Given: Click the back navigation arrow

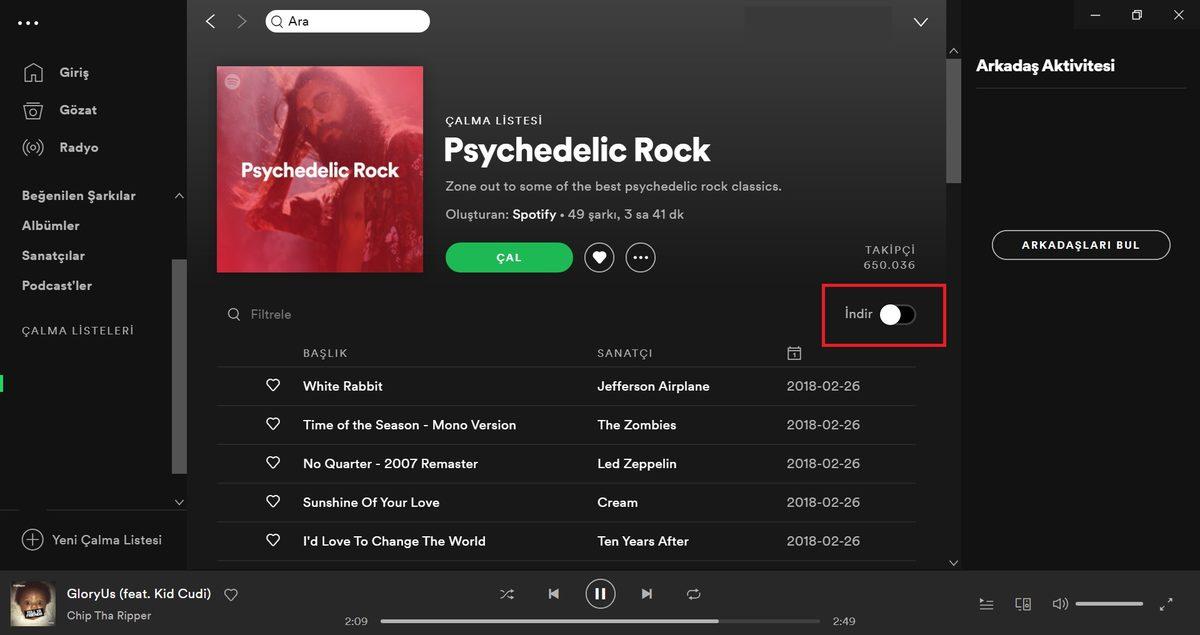Looking at the screenshot, I should (x=210, y=21).
